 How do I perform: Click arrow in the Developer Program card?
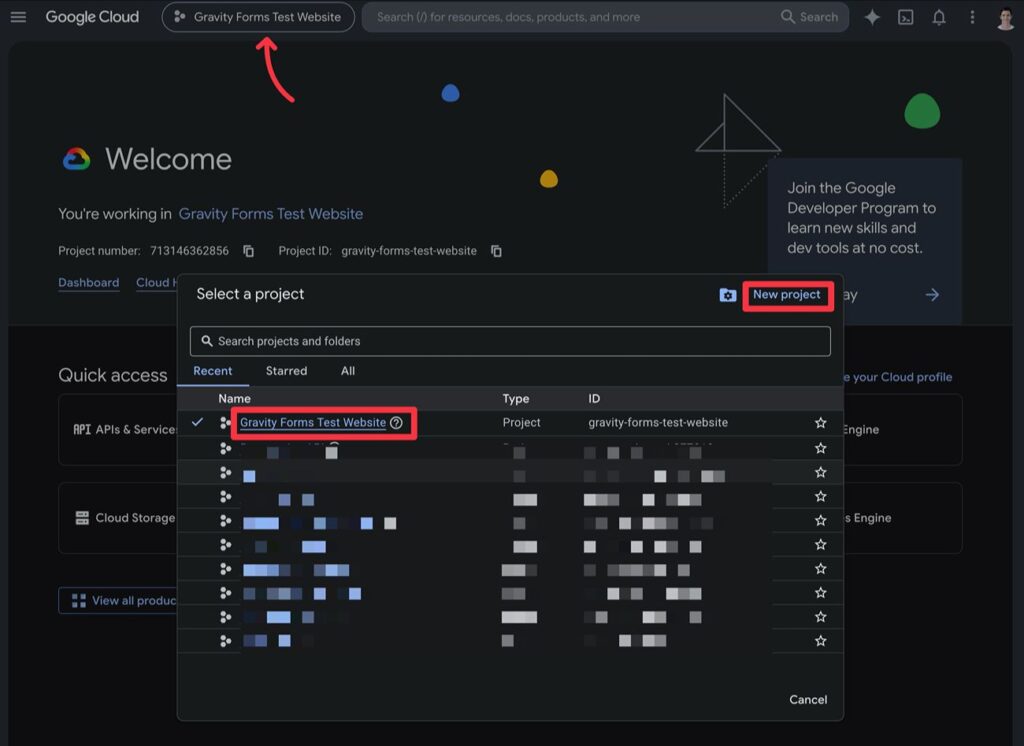coord(932,295)
